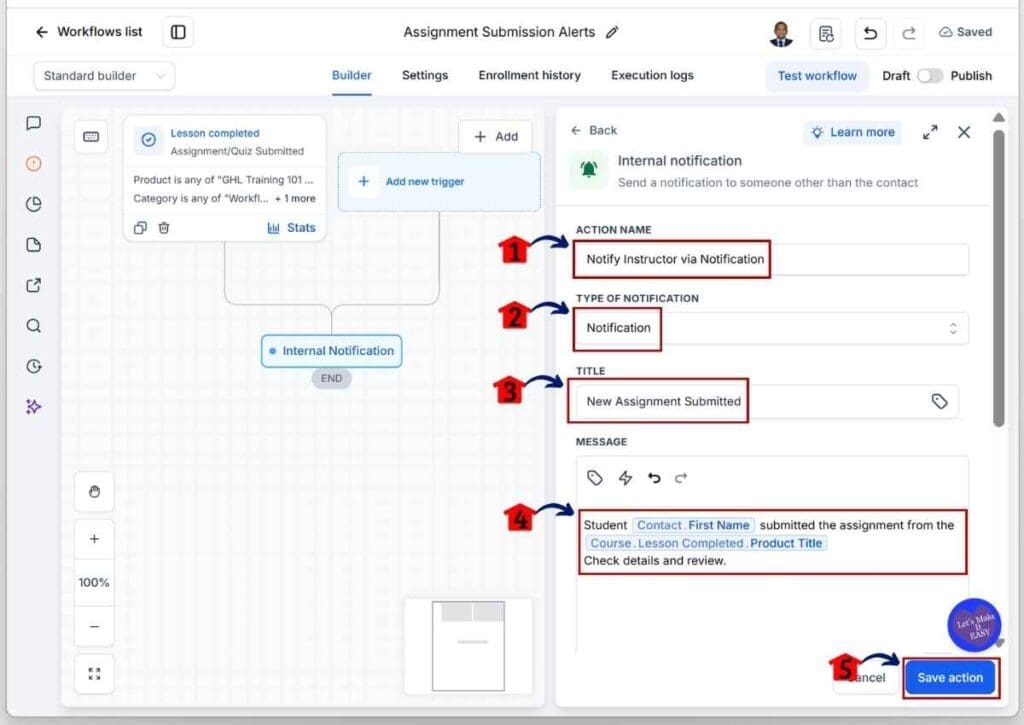Switch to the Builder tab
Screen dimensions: 1024x725
(x=351, y=76)
